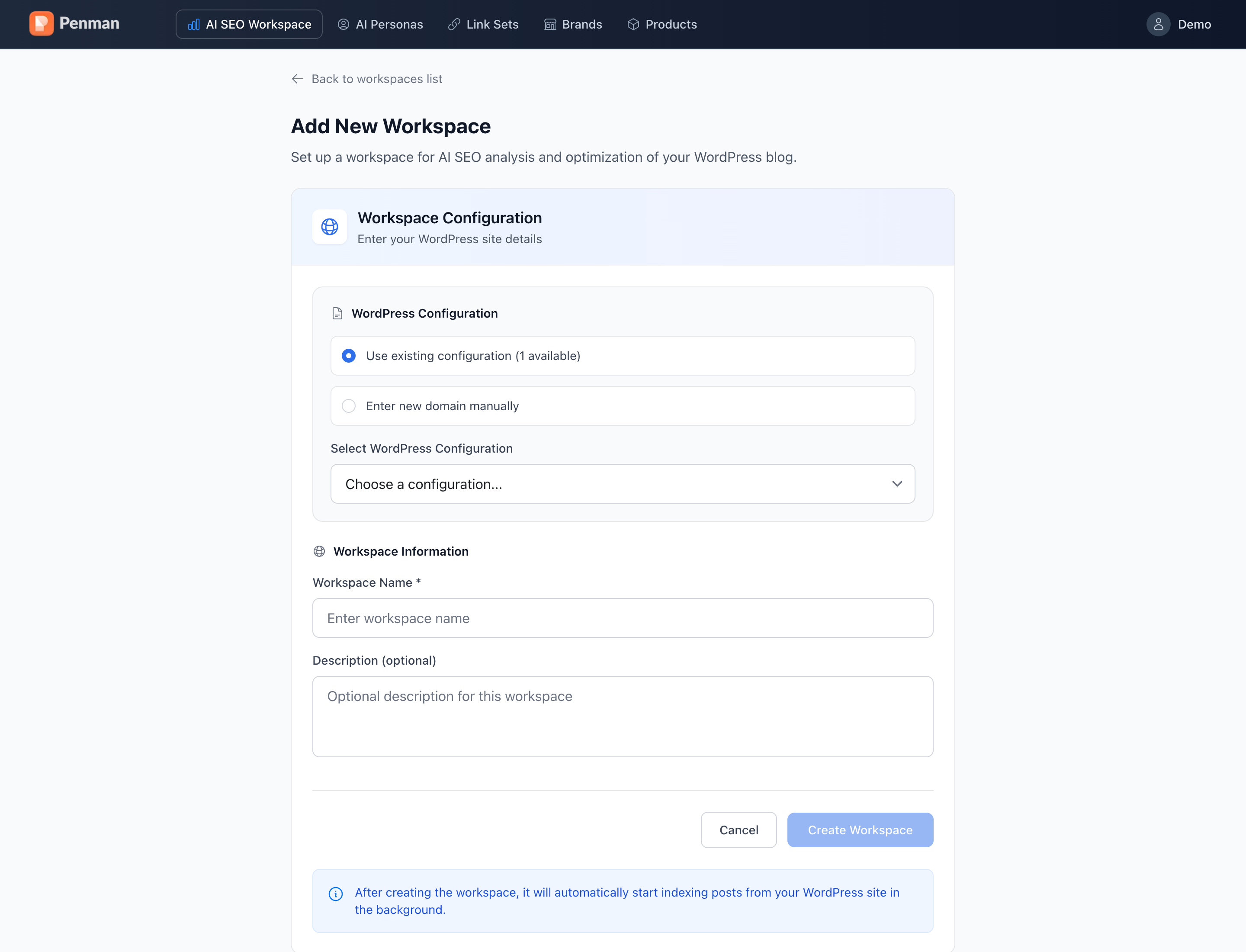
Task: Click the Workspace Information globe icon
Action: 320,551
